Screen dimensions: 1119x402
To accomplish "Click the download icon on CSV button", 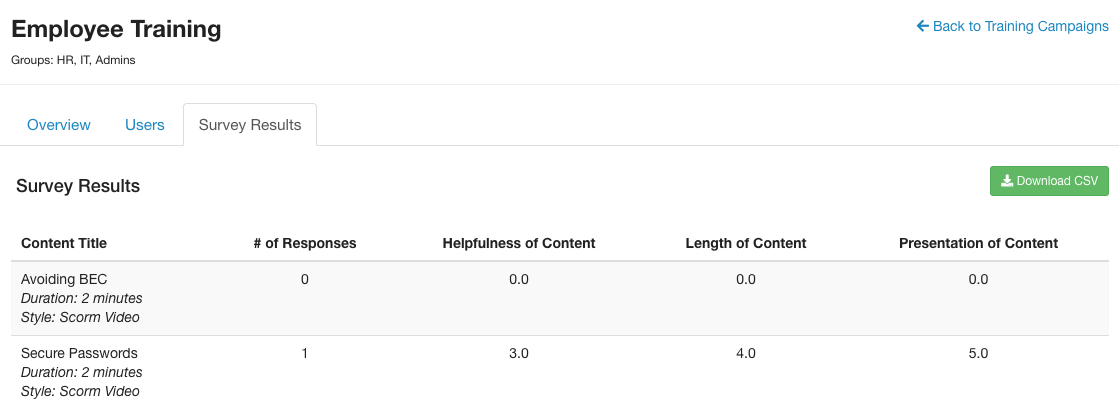I will [x=1007, y=181].
